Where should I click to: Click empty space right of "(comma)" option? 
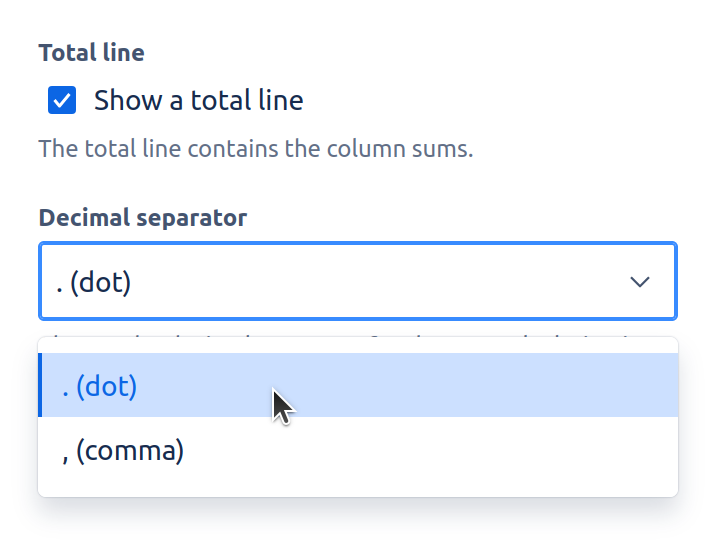[430, 451]
